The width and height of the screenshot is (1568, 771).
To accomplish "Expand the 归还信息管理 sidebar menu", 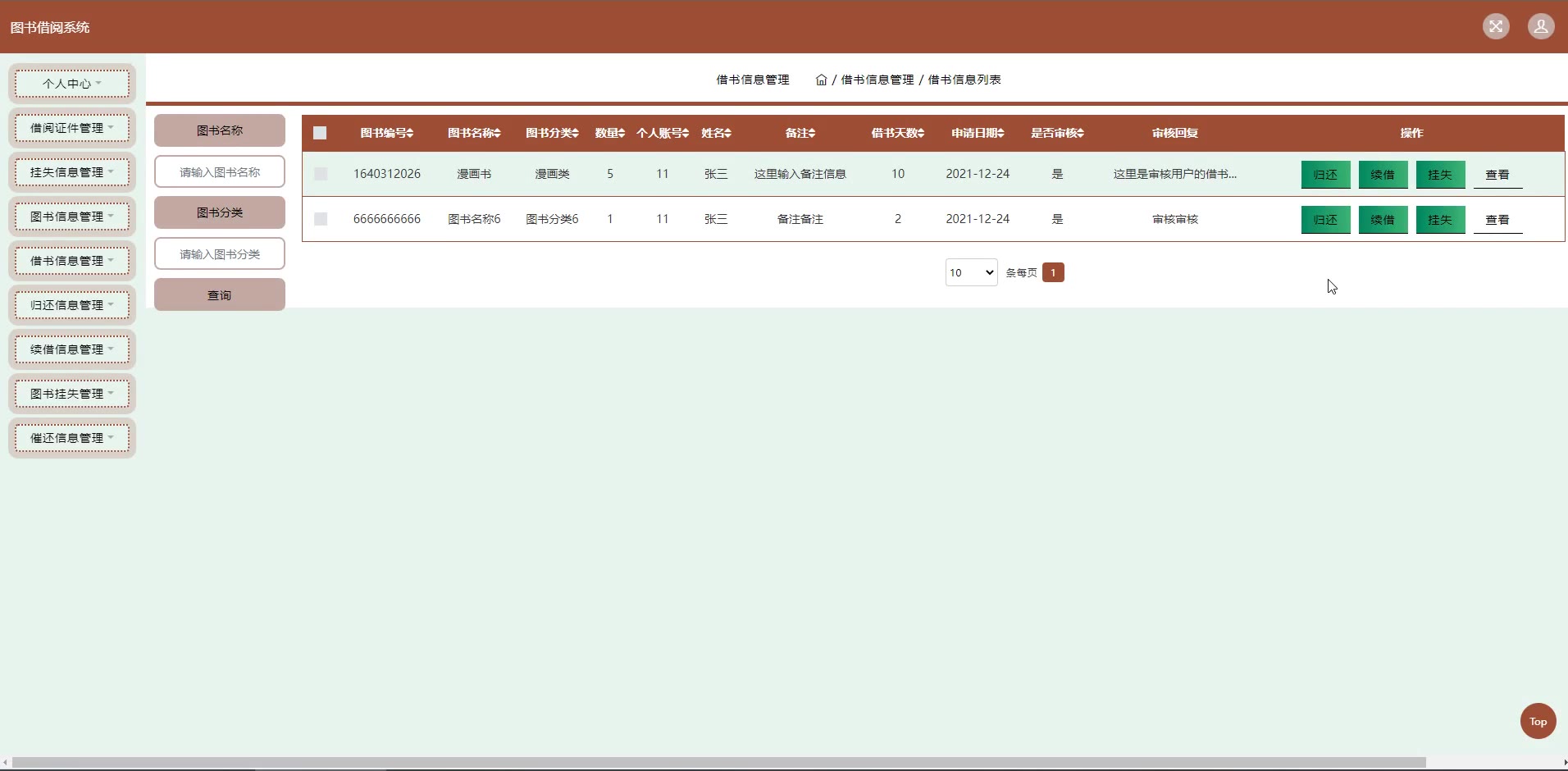I will [x=72, y=305].
